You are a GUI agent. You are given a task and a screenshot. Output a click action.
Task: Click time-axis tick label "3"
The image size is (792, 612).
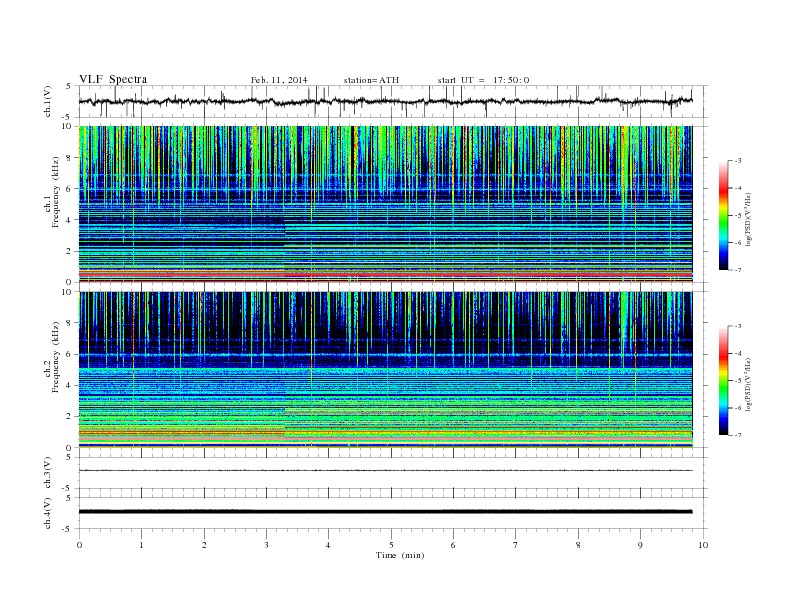click(266, 545)
